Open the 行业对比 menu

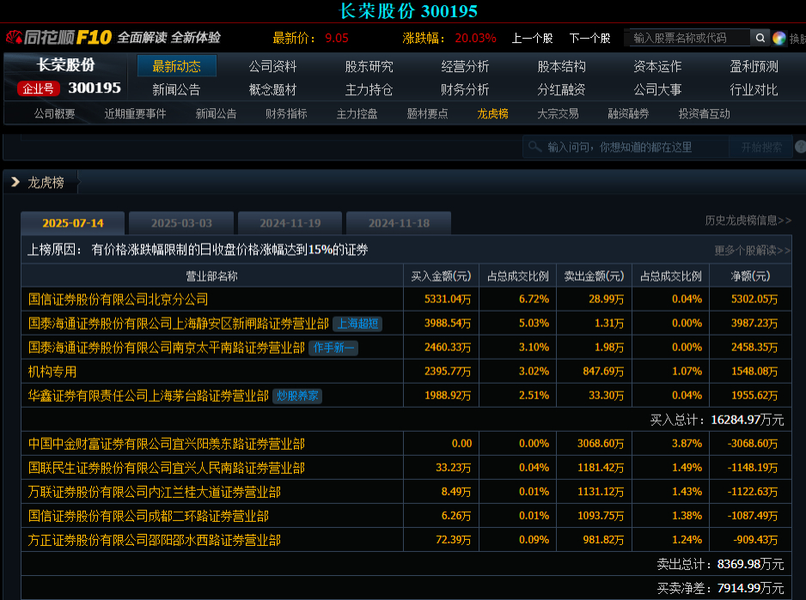pos(754,90)
